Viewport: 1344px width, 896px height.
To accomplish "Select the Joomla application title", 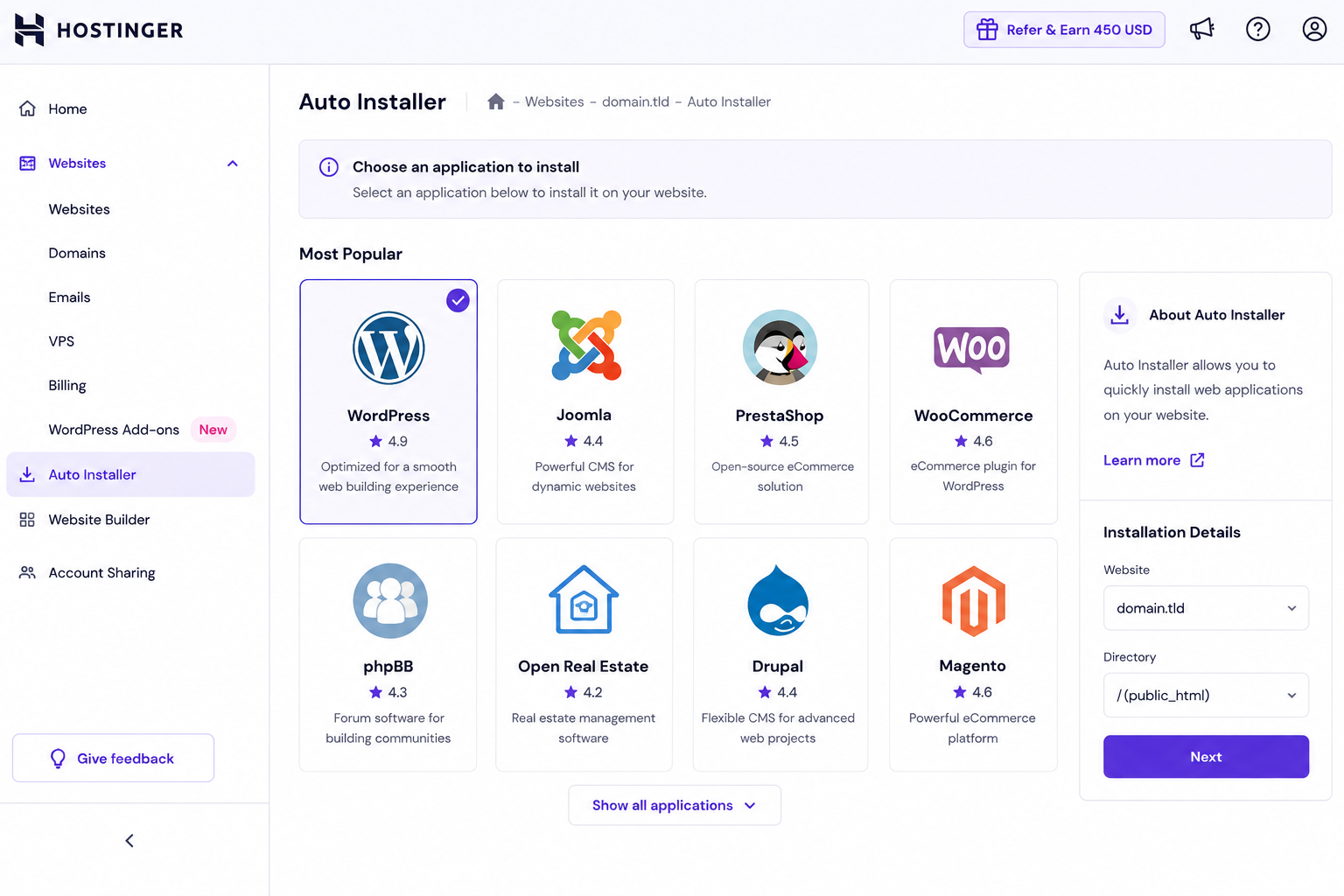I will tap(584, 415).
